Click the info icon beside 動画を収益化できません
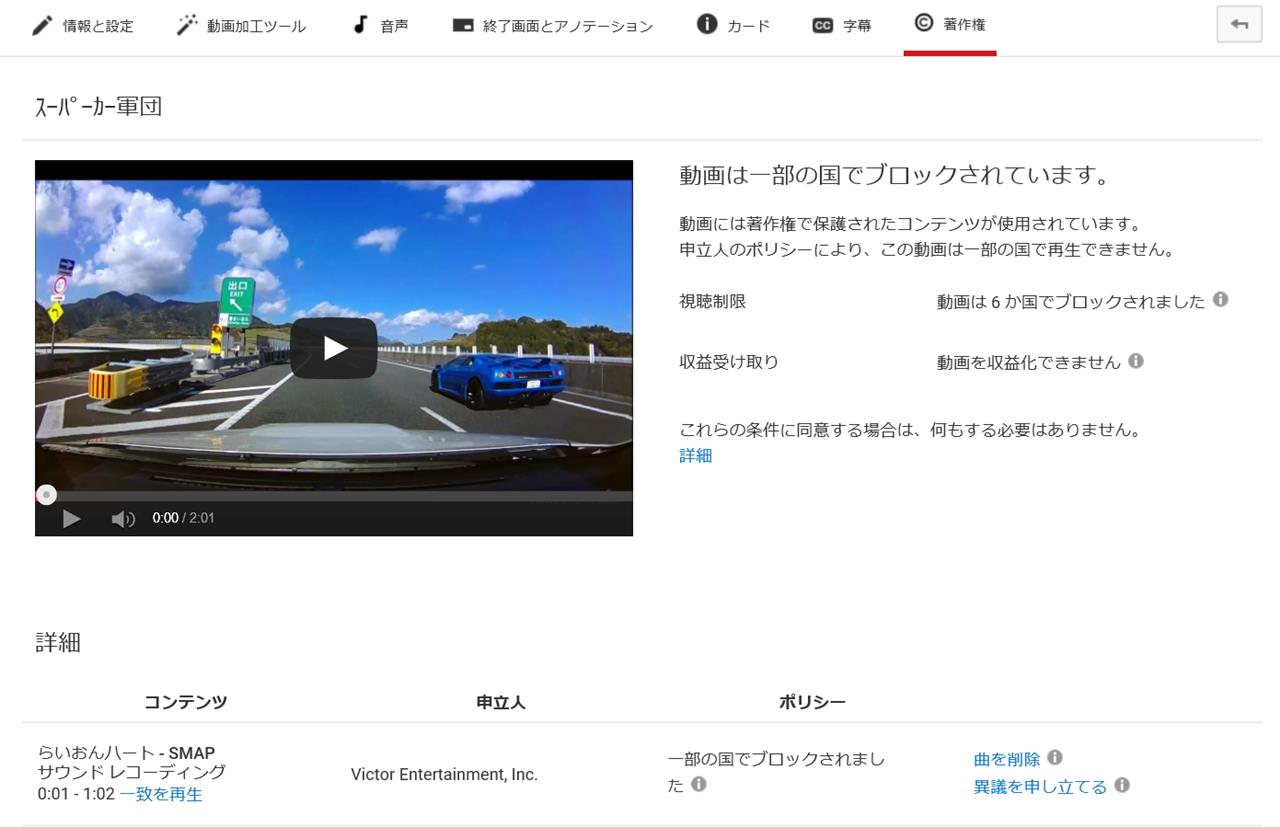The image size is (1280, 827). click(x=1136, y=361)
